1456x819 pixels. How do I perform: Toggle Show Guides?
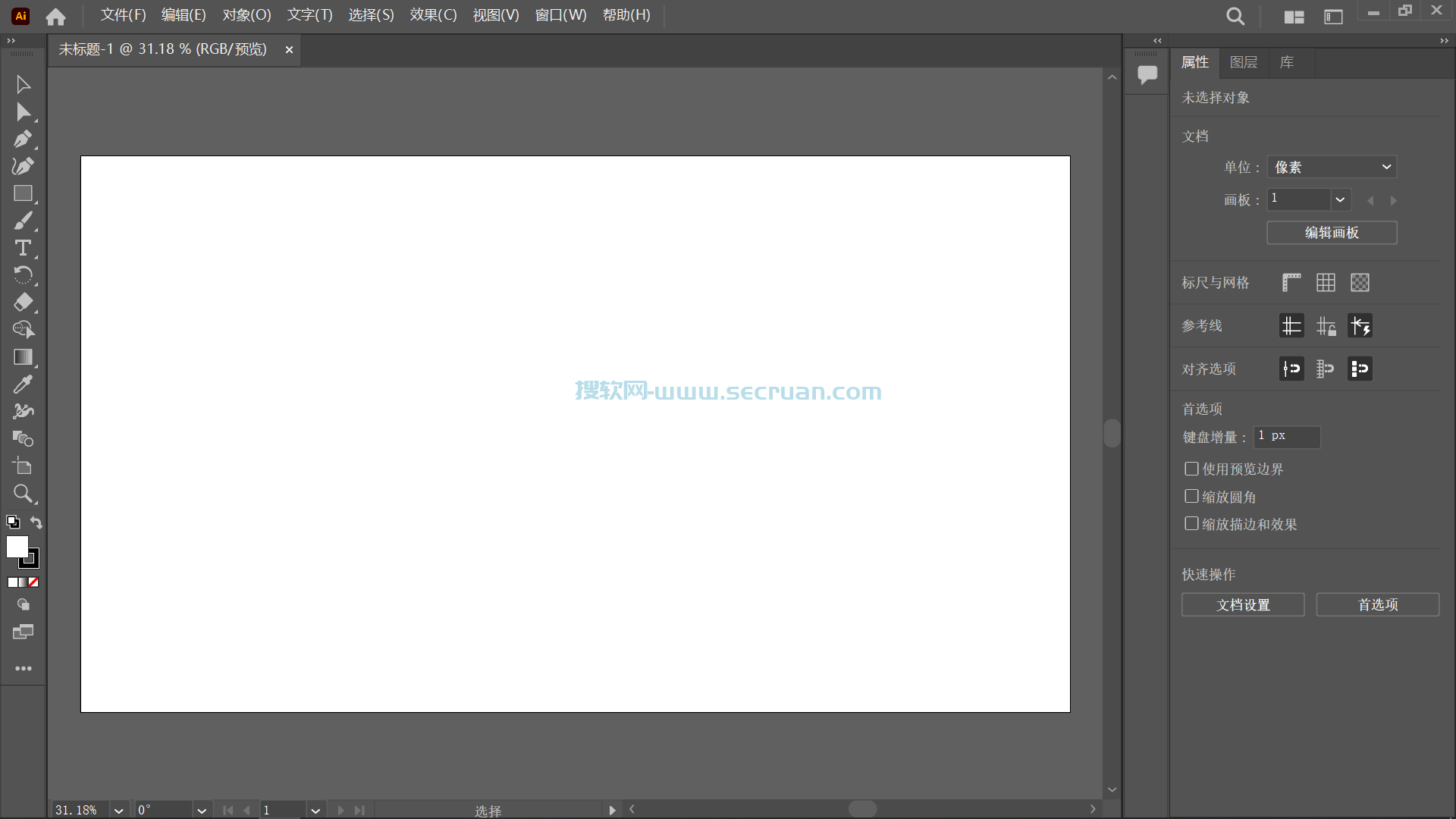1291,326
